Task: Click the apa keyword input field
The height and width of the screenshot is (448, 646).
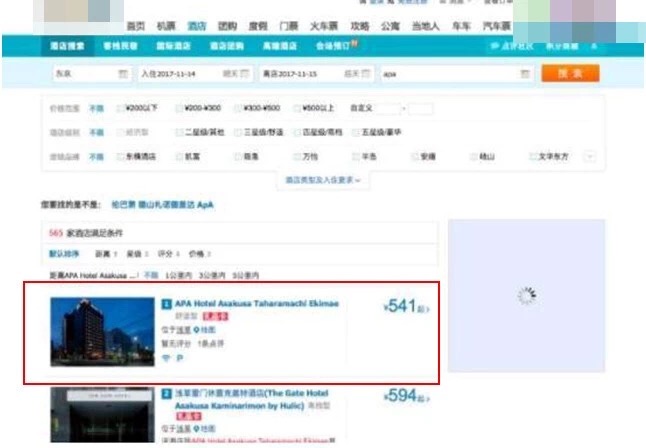Action: (458, 74)
